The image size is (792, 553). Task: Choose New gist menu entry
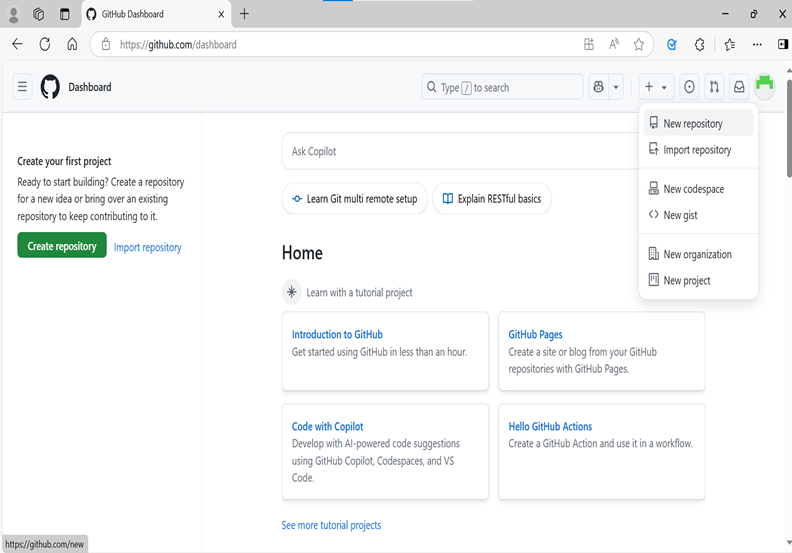point(698,215)
